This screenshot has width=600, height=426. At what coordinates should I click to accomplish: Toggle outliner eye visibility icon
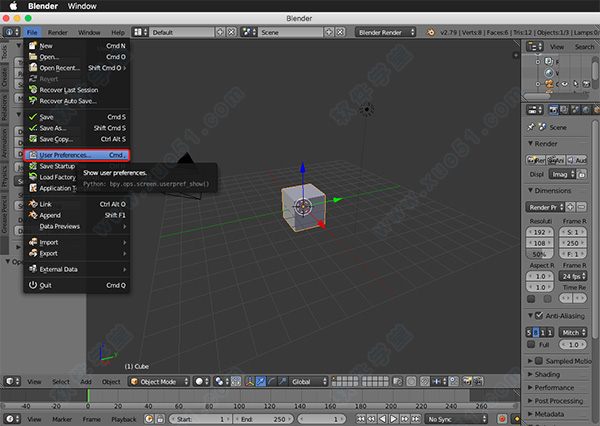click(565, 83)
